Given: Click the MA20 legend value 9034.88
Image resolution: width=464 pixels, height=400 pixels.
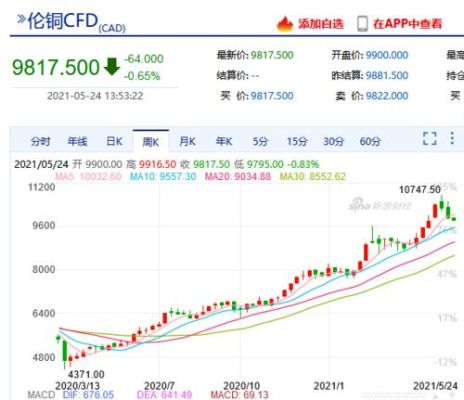Looking at the screenshot, I should click(252, 176).
